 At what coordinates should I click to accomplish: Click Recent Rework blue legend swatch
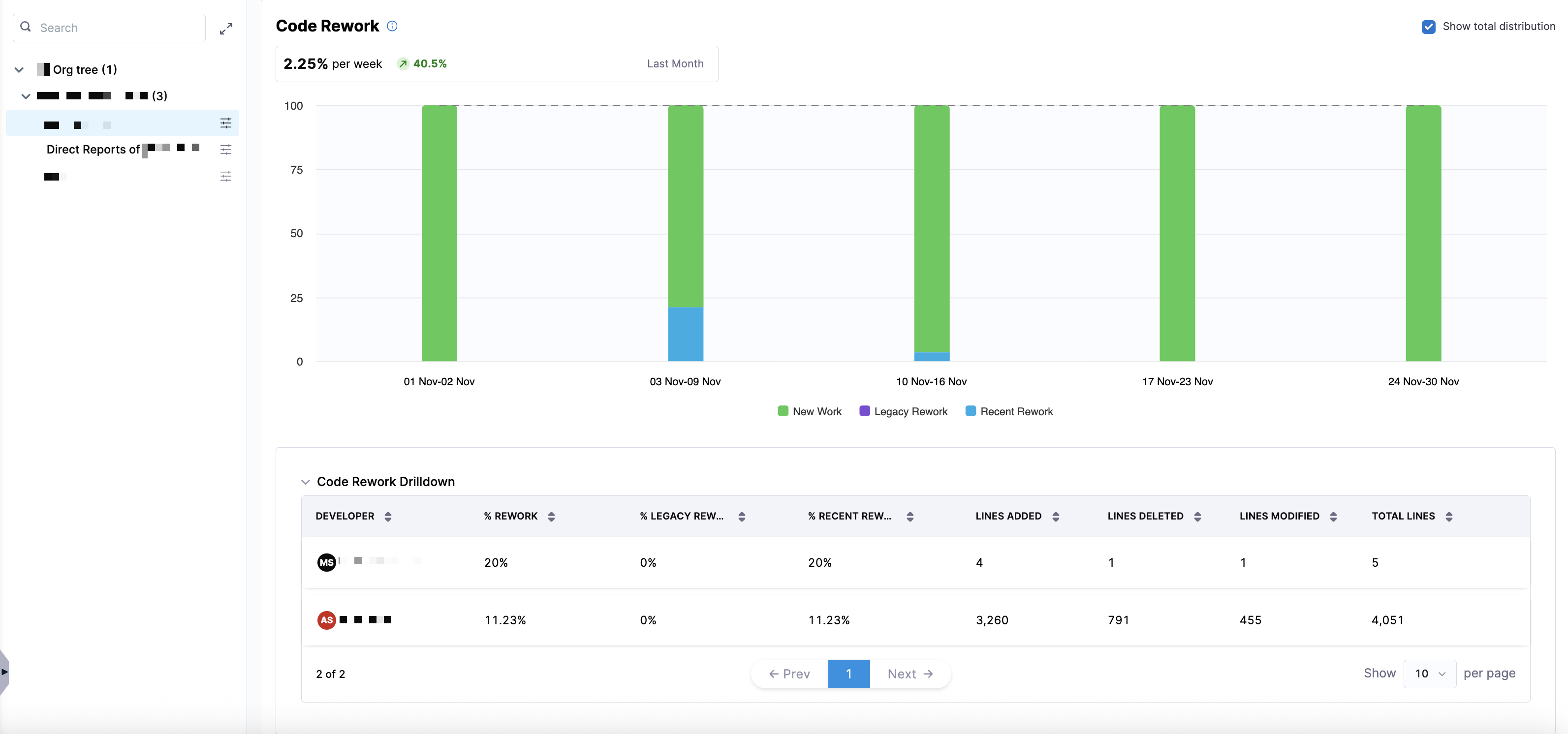pos(970,411)
